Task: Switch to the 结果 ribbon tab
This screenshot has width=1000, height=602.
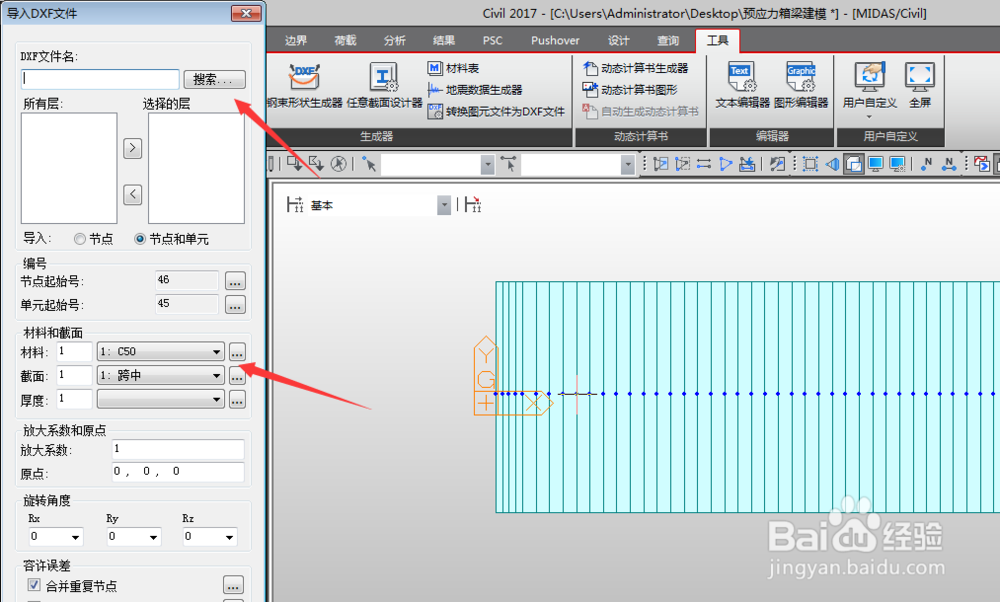Action: [443, 41]
